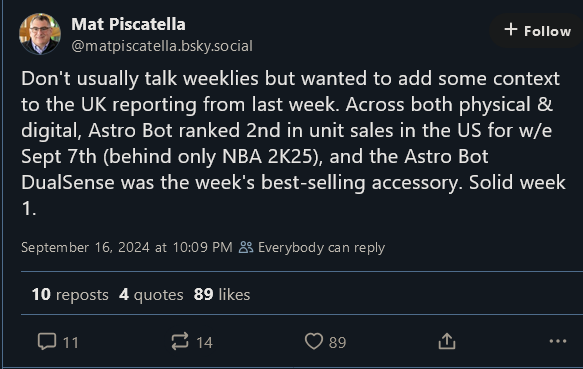
Task: Open Mat Piscatella's profile avatar
Action: pos(40,34)
